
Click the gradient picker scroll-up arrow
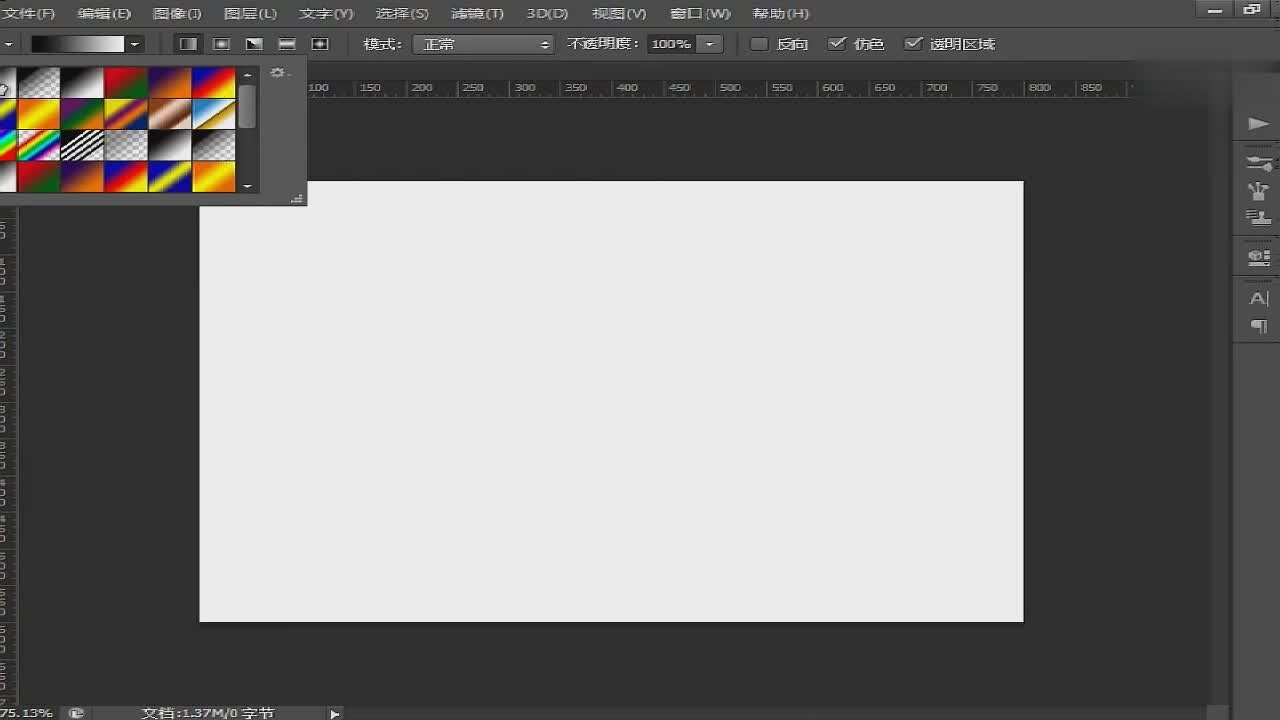tap(247, 75)
